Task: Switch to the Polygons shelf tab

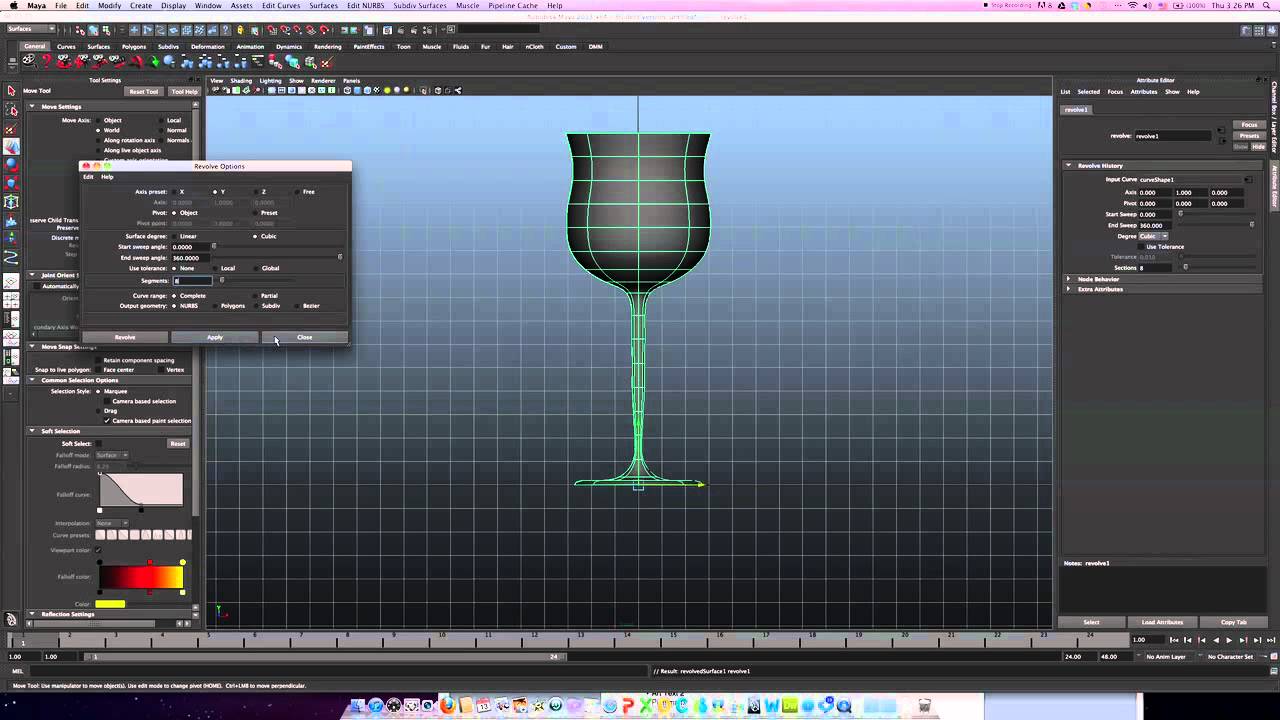Action: [134, 46]
